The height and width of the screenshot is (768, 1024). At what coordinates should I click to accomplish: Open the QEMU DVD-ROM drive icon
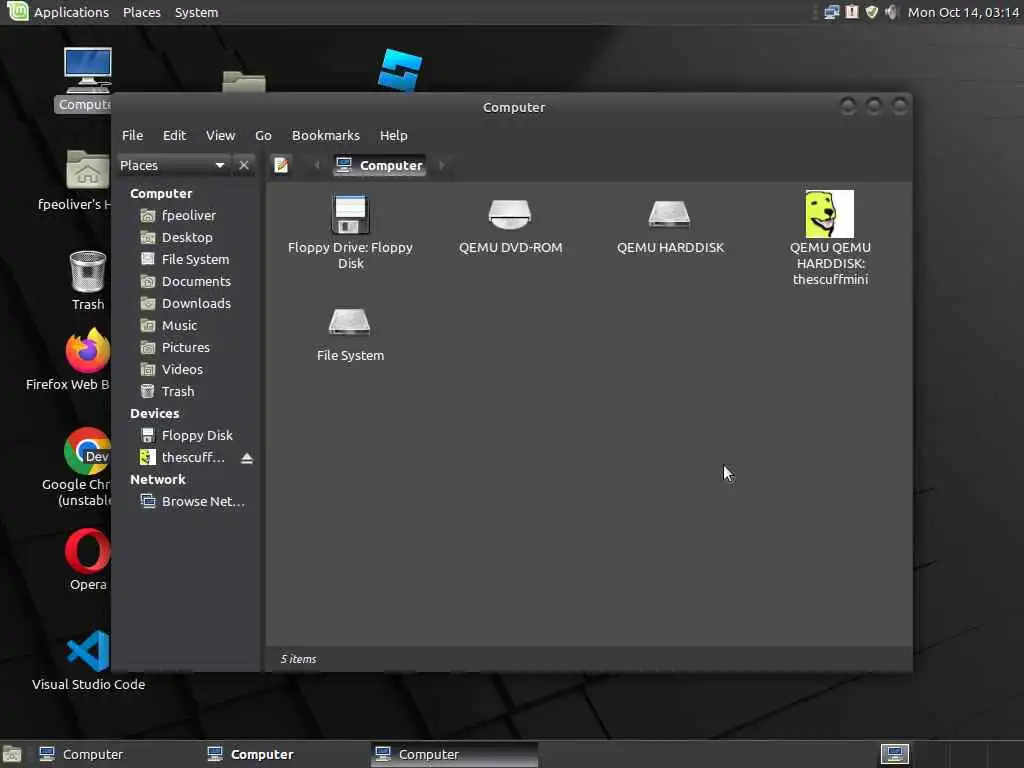pyautogui.click(x=510, y=214)
